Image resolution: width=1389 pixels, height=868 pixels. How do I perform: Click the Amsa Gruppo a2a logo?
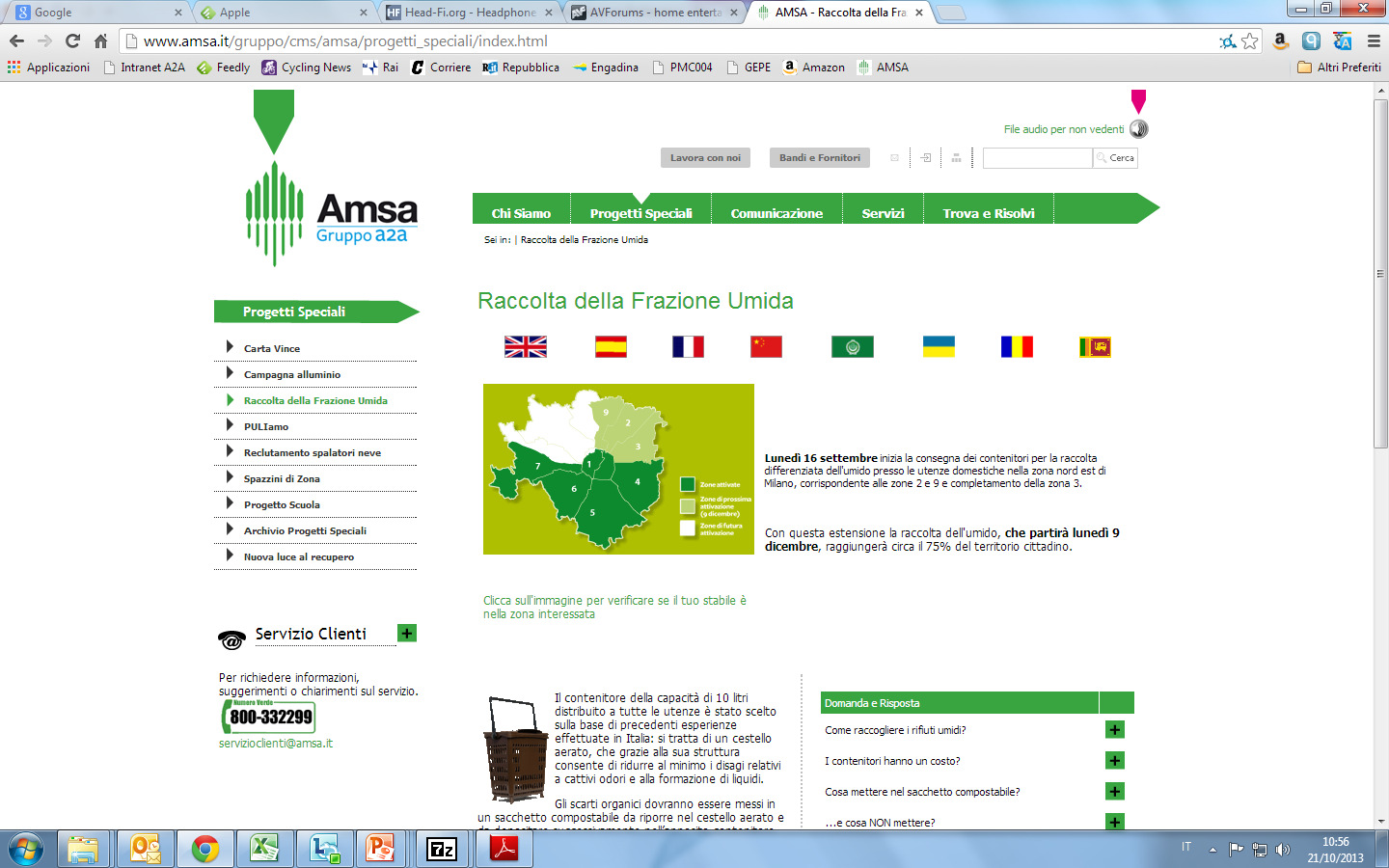332,214
